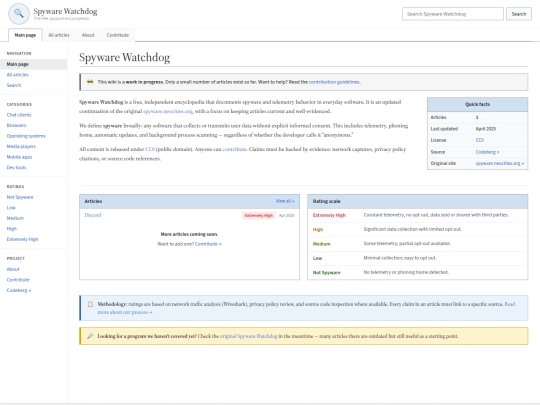Click the Low label in Rating scale
The width and height of the screenshot is (540, 405).
(x=317, y=258)
